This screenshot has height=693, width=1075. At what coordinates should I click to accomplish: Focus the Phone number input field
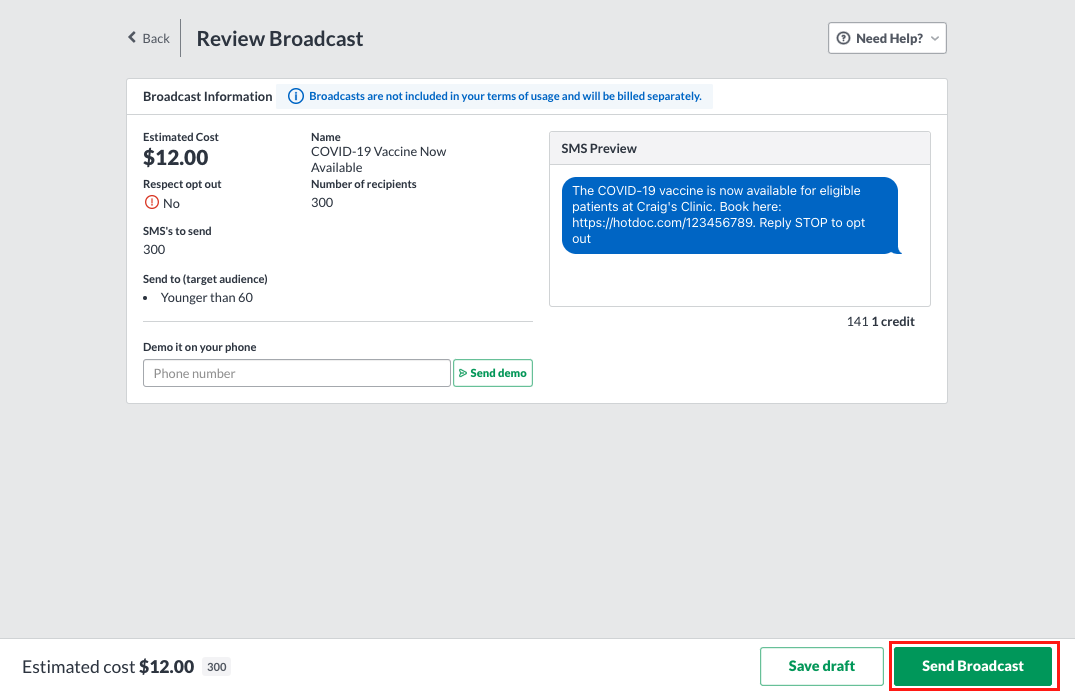click(x=297, y=373)
